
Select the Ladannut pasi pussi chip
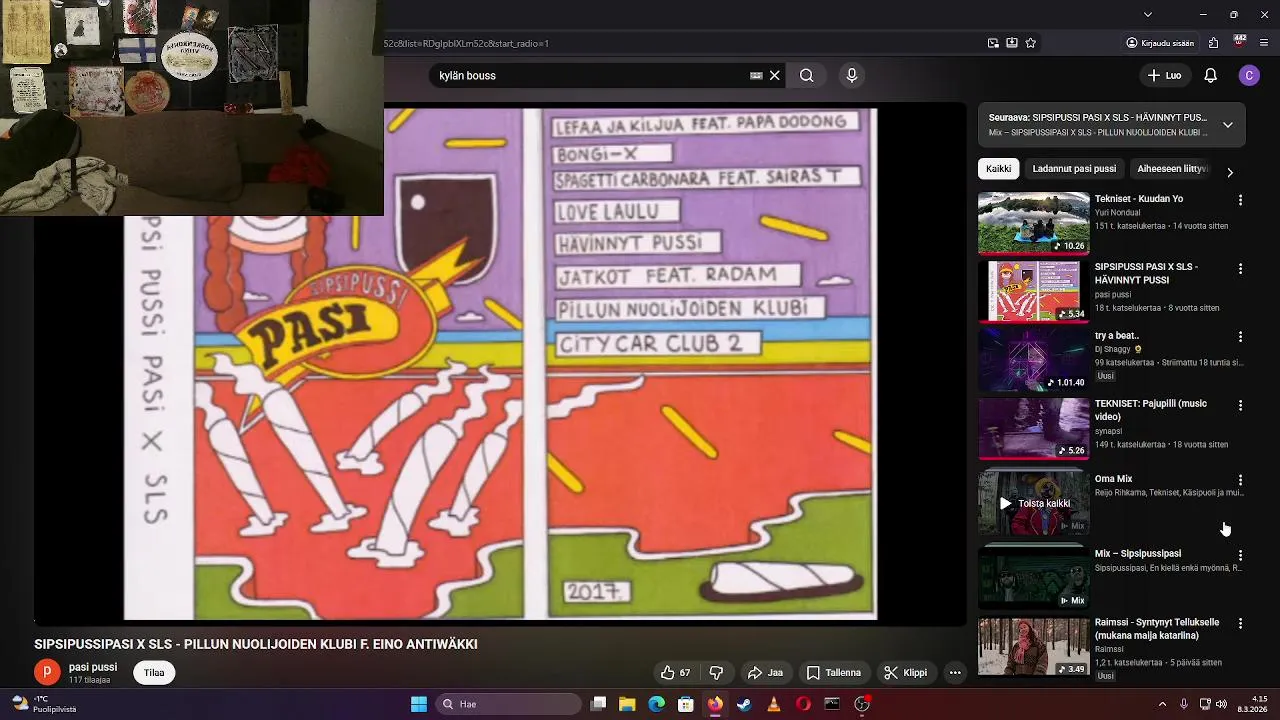click(x=1074, y=169)
